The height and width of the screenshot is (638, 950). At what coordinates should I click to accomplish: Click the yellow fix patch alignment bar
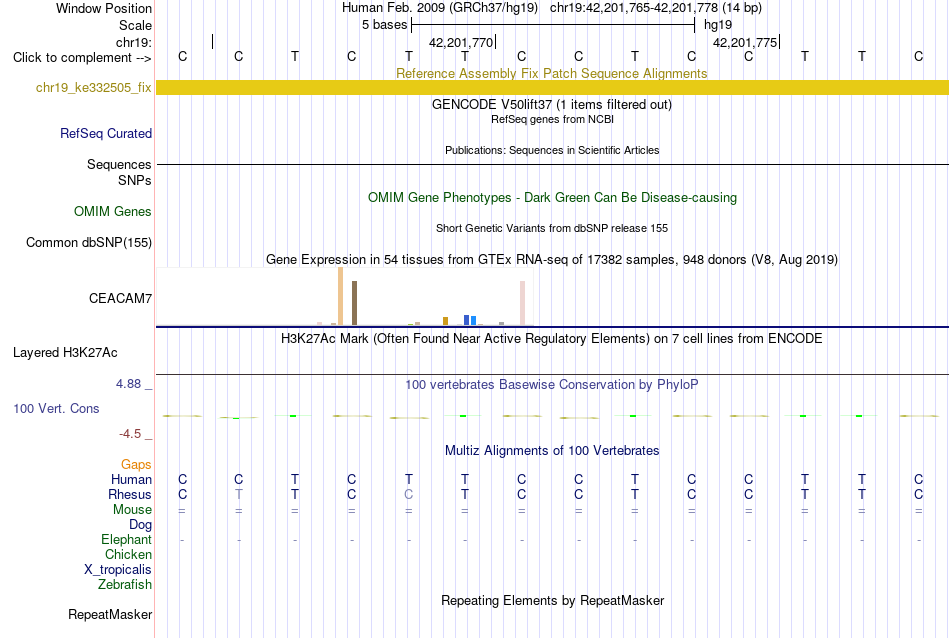click(552, 87)
